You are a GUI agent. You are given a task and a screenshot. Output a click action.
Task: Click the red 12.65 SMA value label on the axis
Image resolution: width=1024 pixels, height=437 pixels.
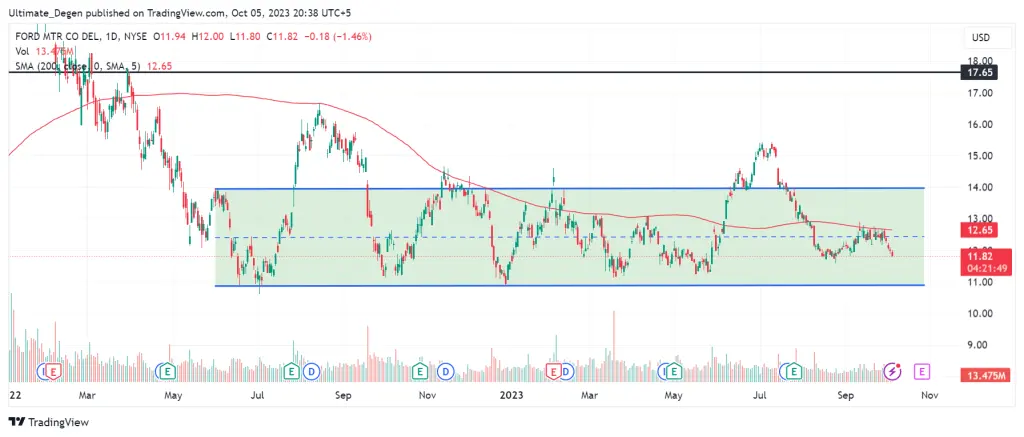(979, 230)
